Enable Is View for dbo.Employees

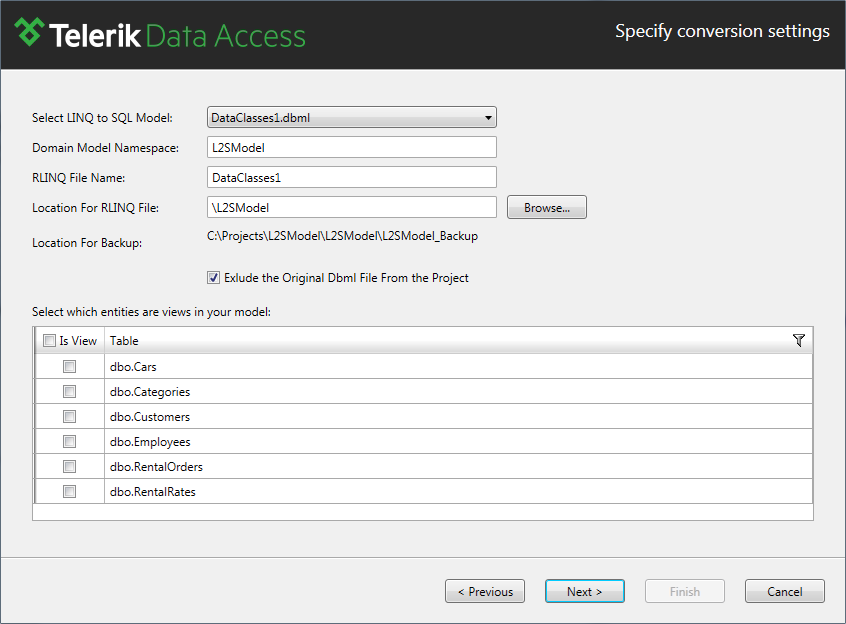[69, 442]
